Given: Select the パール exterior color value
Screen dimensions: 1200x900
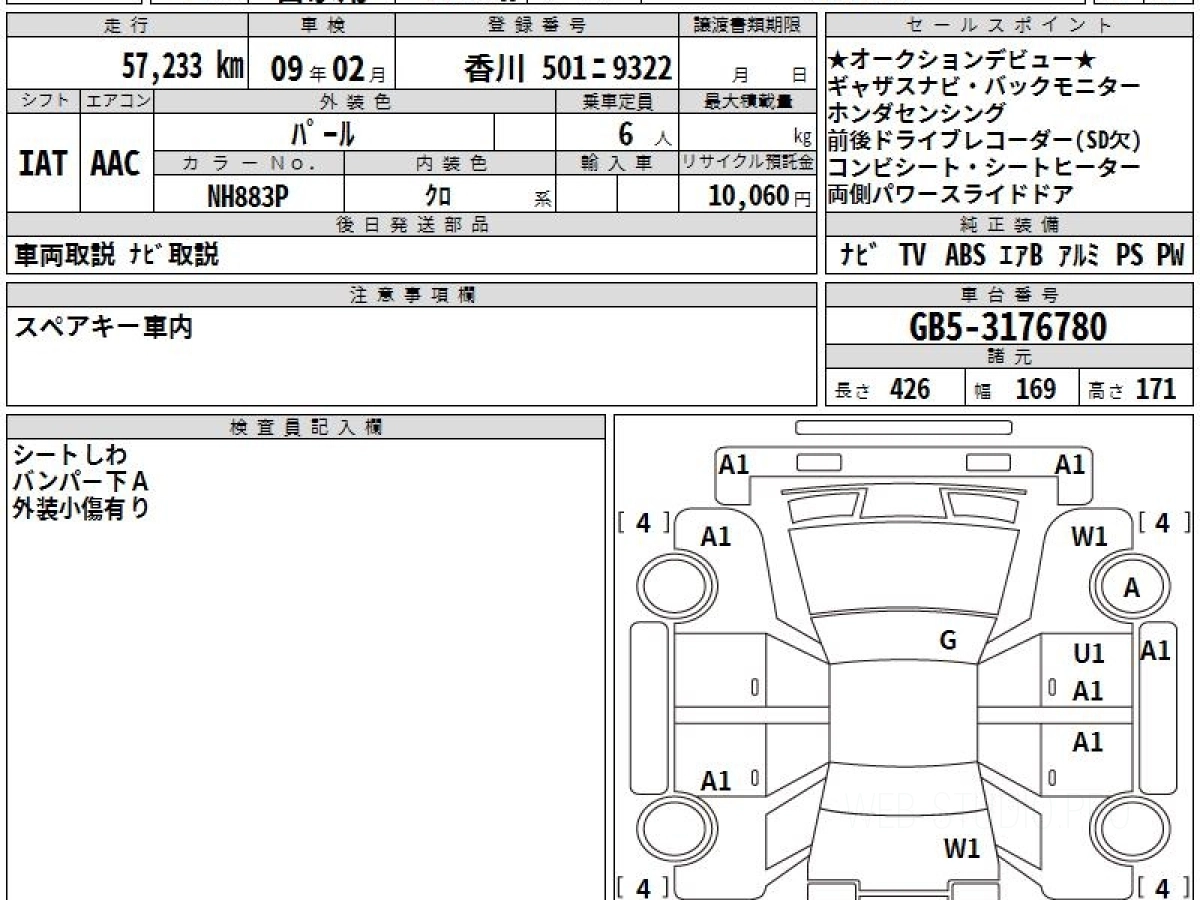Looking at the screenshot, I should (x=323, y=132).
